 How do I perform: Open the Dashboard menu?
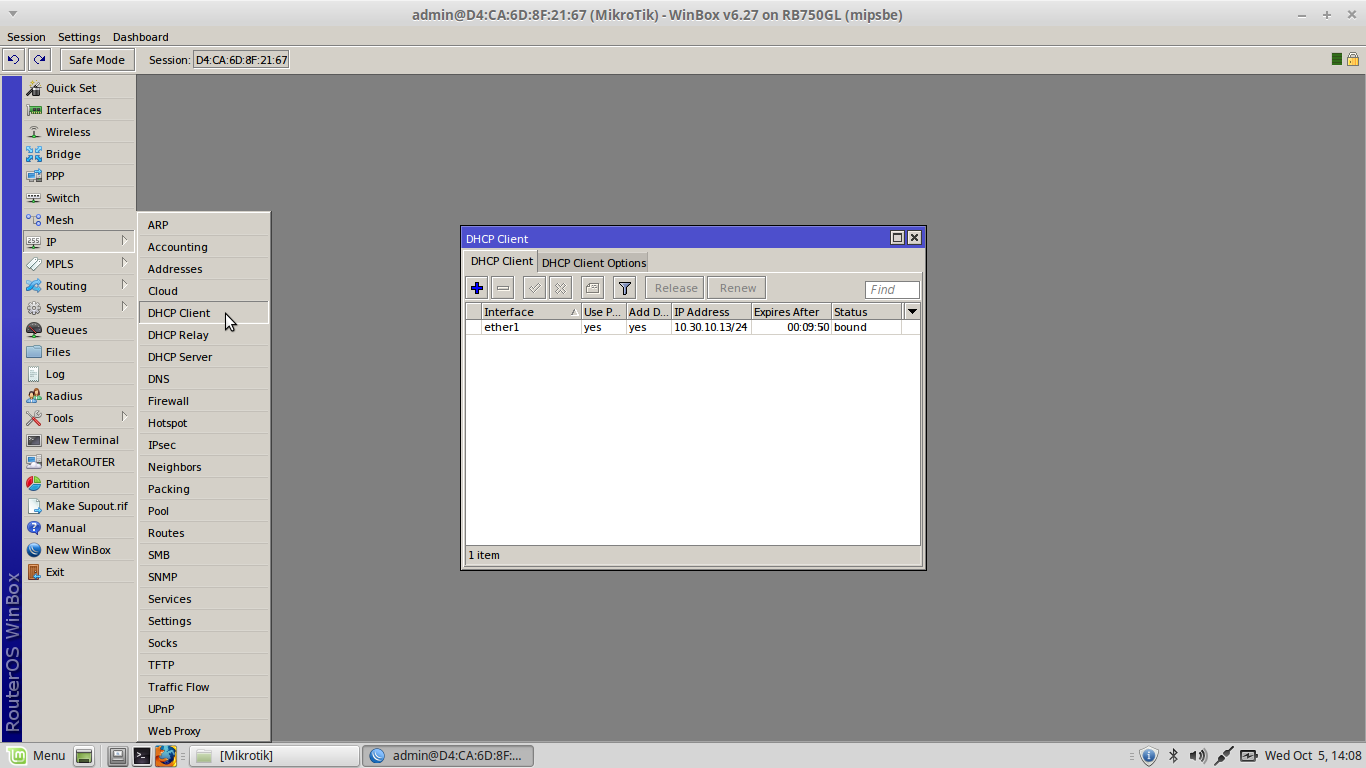coord(141,37)
